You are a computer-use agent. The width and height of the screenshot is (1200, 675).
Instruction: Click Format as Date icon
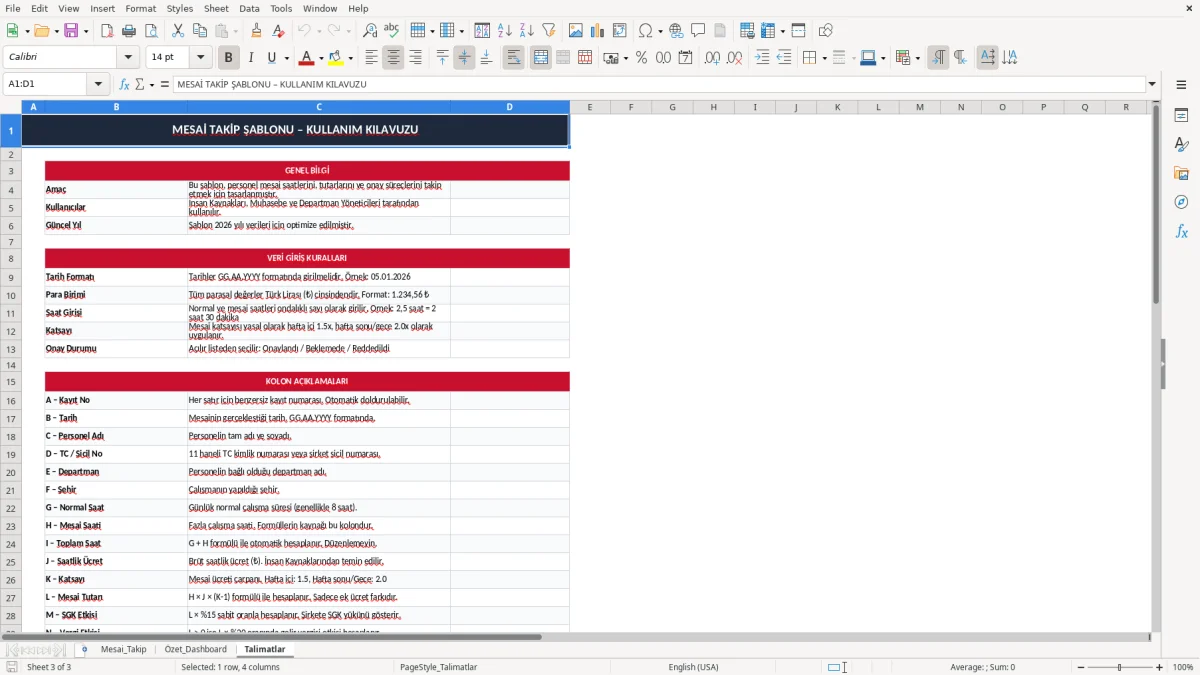(x=685, y=58)
